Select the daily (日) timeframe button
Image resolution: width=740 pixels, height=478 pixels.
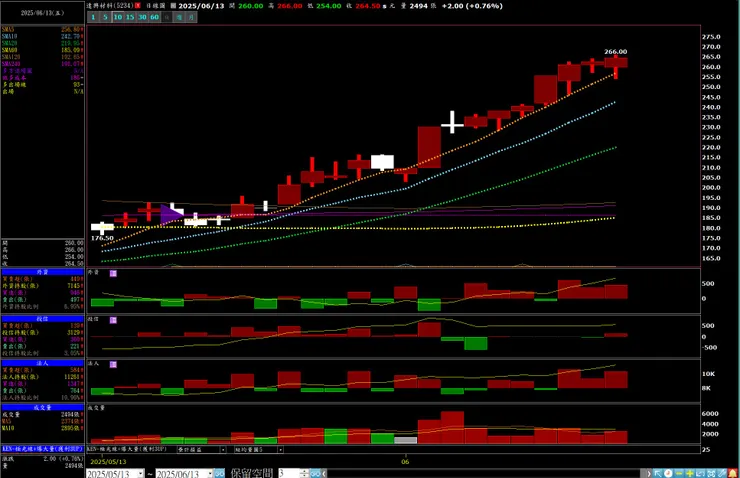click(x=167, y=17)
